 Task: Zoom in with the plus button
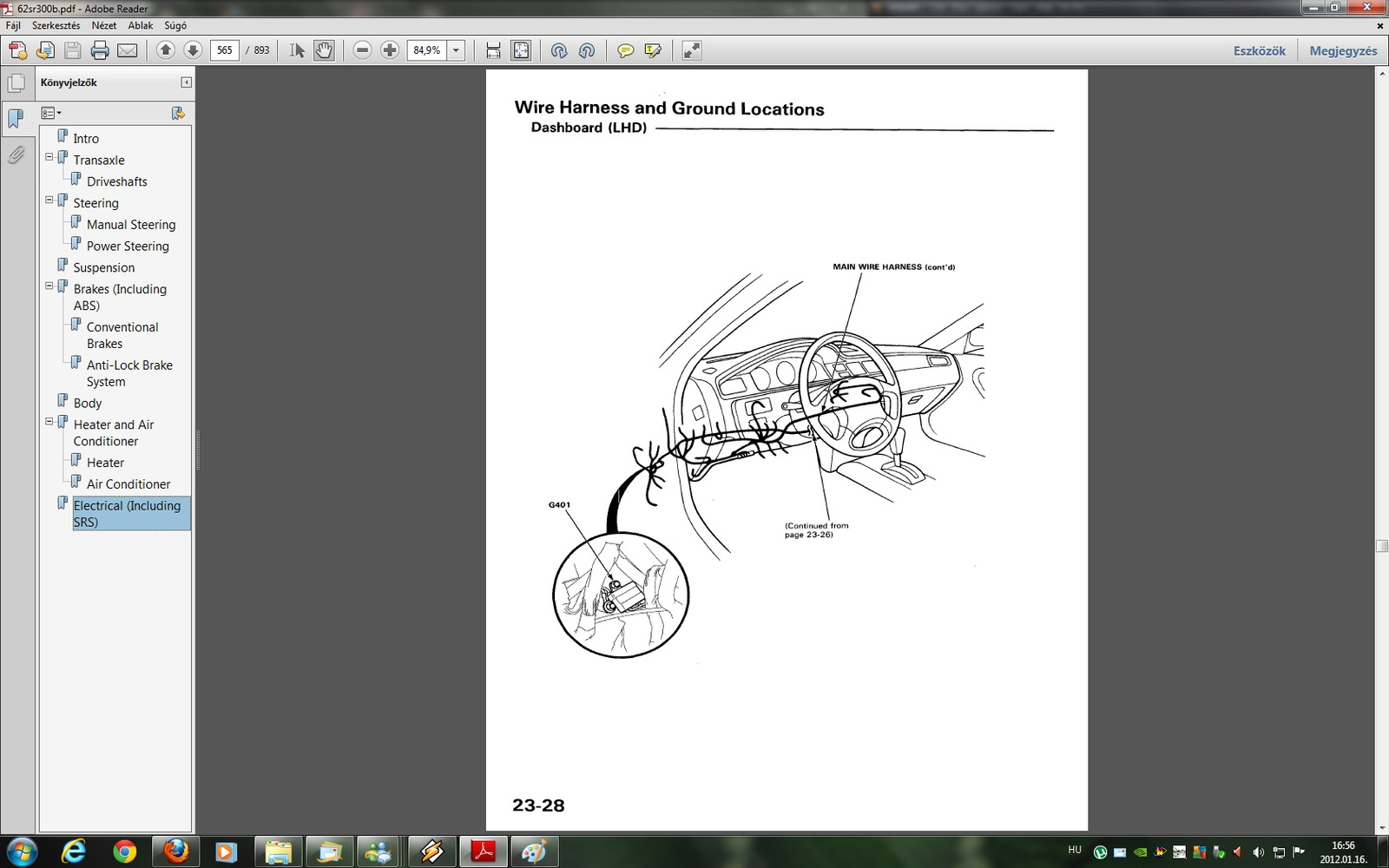pyautogui.click(x=390, y=50)
